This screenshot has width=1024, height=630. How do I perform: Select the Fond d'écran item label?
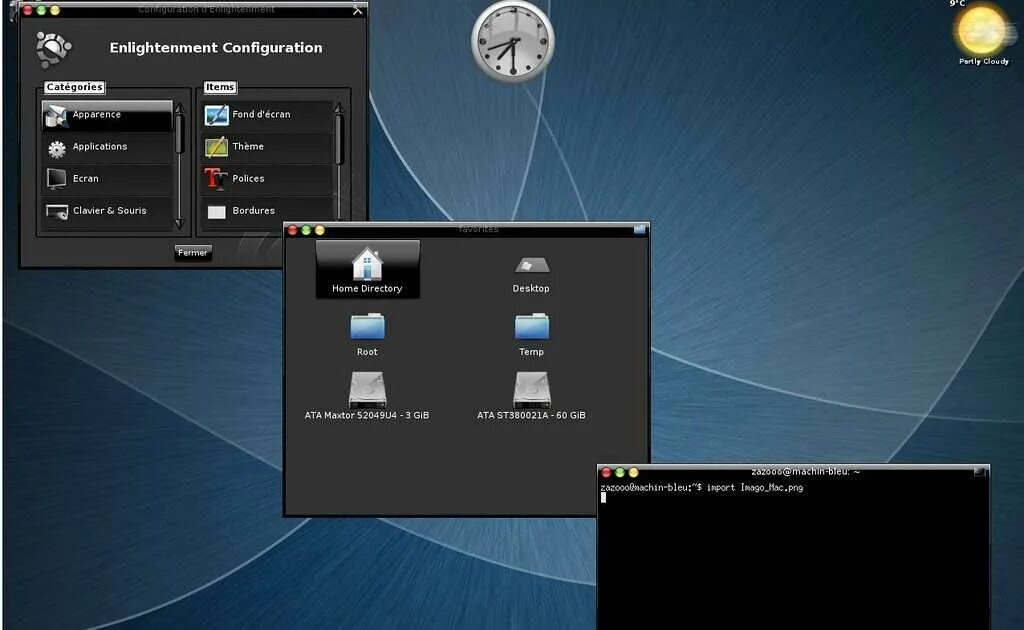coord(261,114)
